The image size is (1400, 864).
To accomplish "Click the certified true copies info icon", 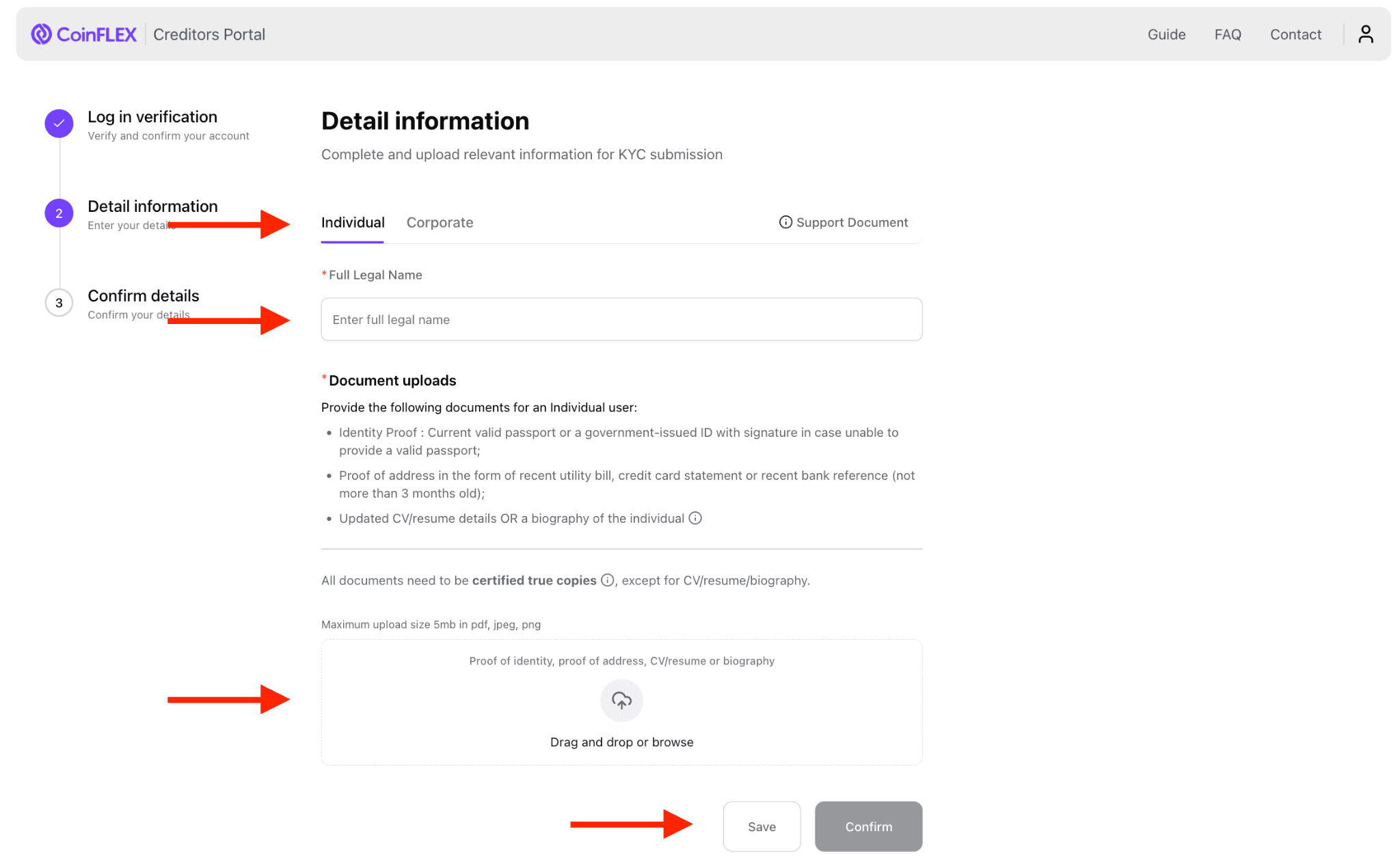I will click(607, 580).
